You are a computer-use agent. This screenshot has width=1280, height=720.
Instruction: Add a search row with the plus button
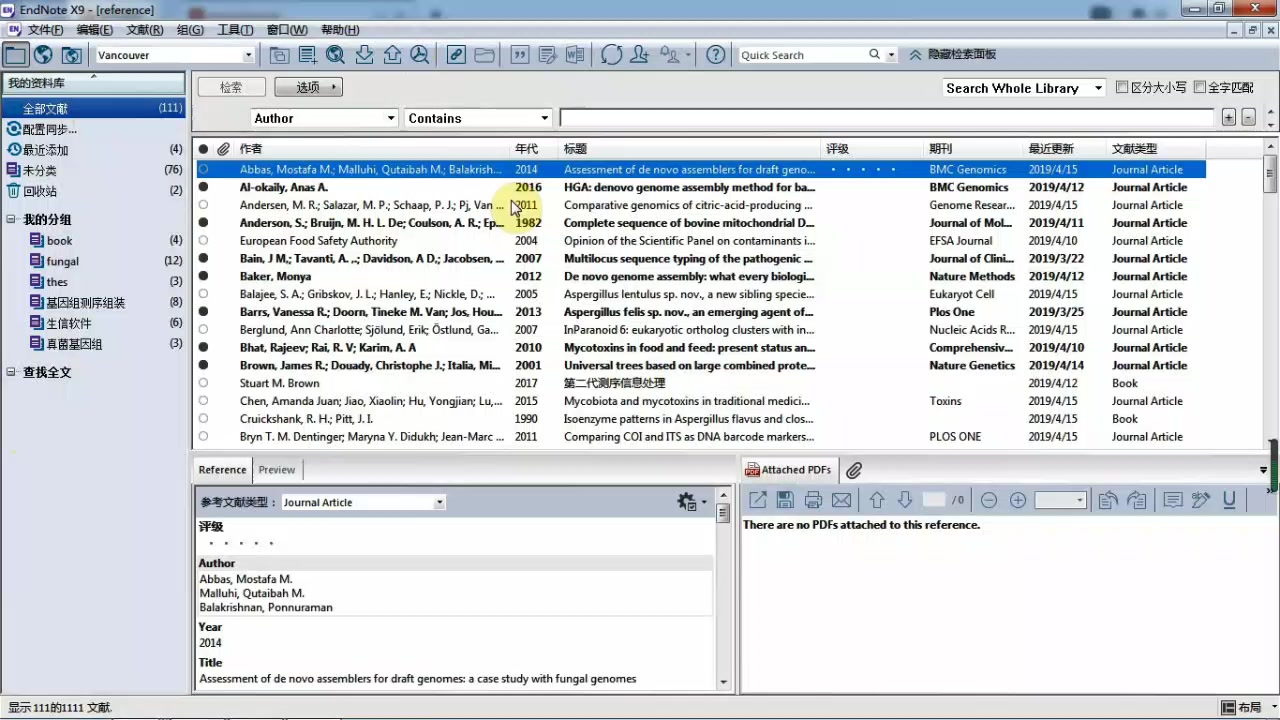coord(1229,118)
